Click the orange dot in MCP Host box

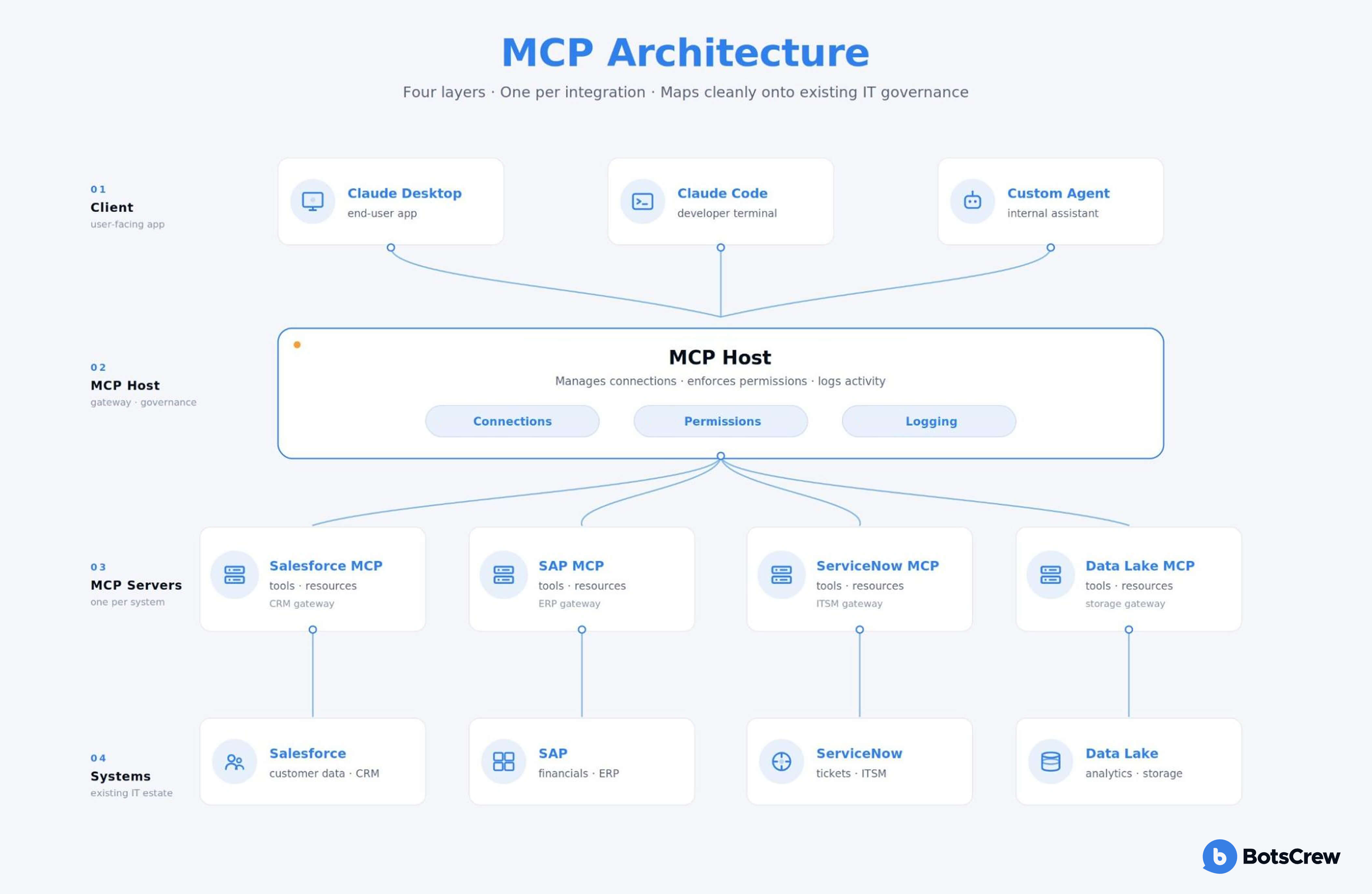point(297,345)
